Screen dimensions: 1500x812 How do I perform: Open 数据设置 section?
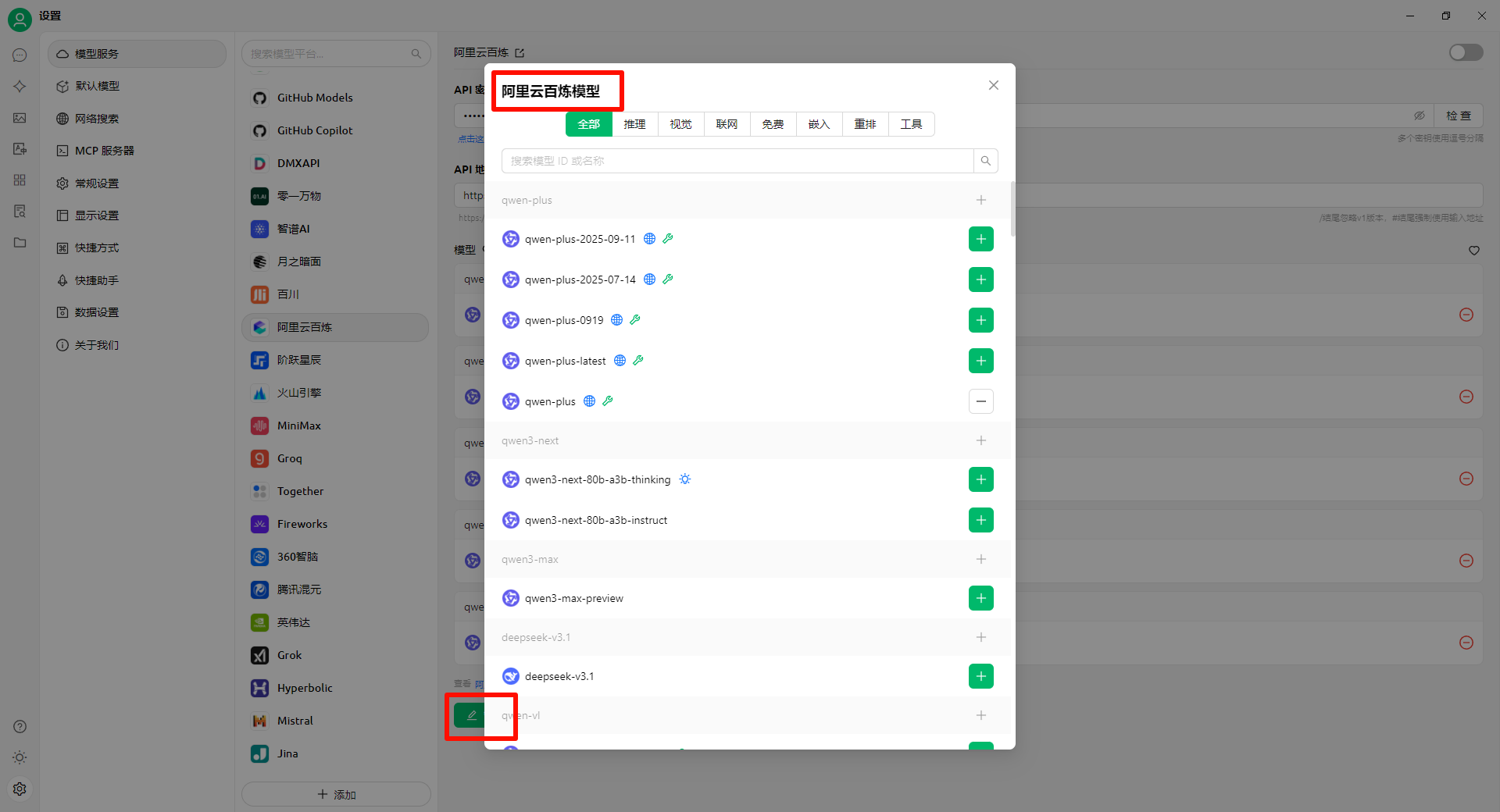[x=137, y=312]
